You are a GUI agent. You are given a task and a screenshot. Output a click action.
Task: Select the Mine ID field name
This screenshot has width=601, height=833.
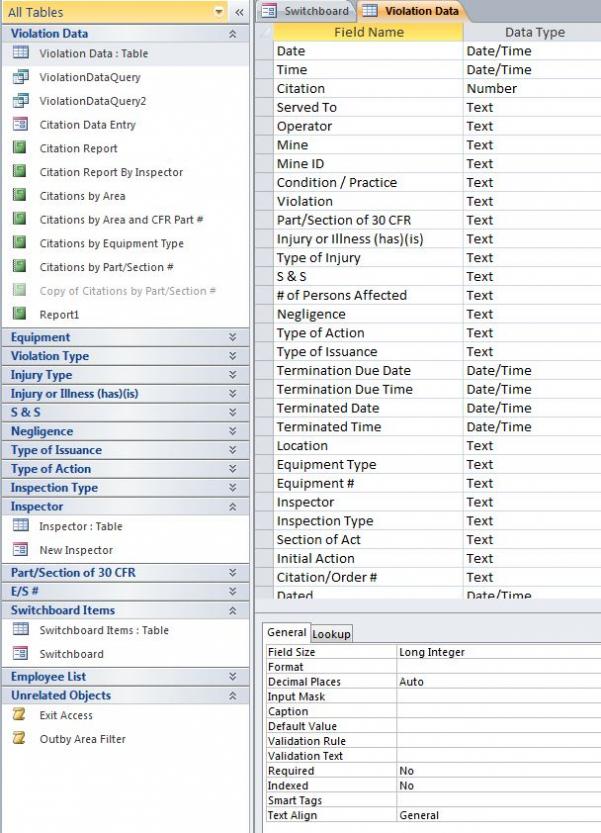point(368,164)
